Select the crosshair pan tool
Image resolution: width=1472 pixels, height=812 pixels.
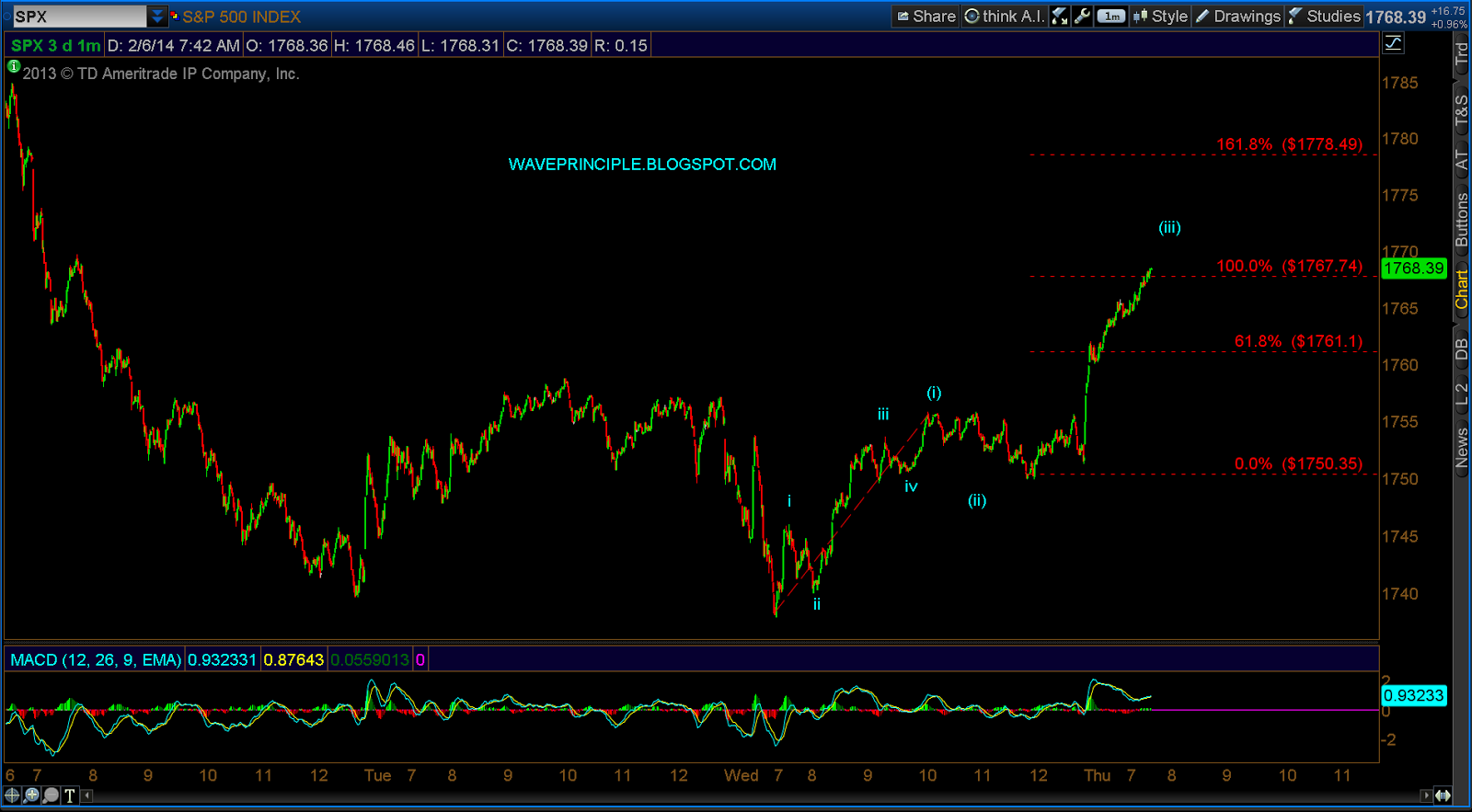point(12,795)
